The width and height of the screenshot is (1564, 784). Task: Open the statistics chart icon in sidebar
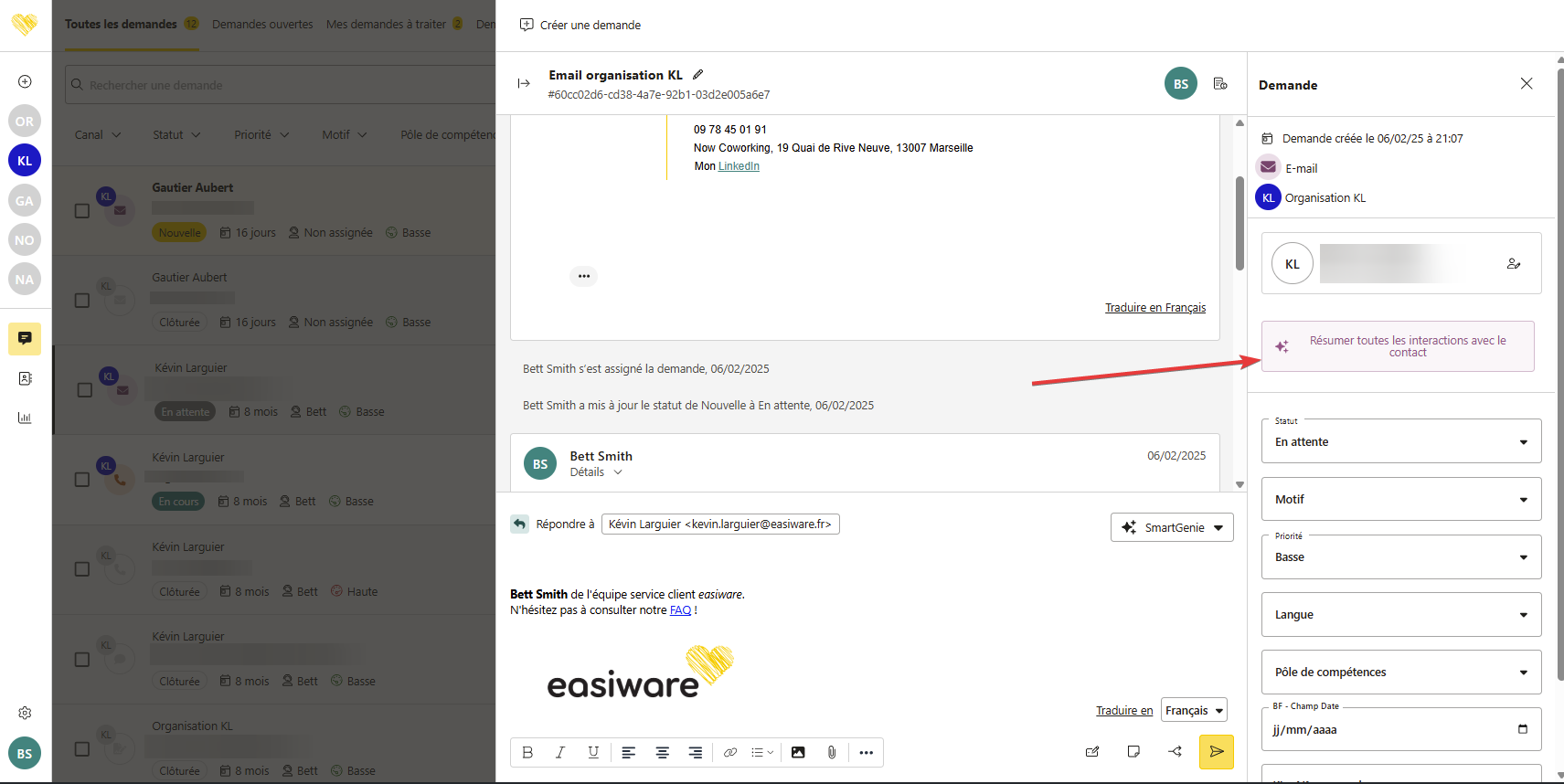[25, 418]
